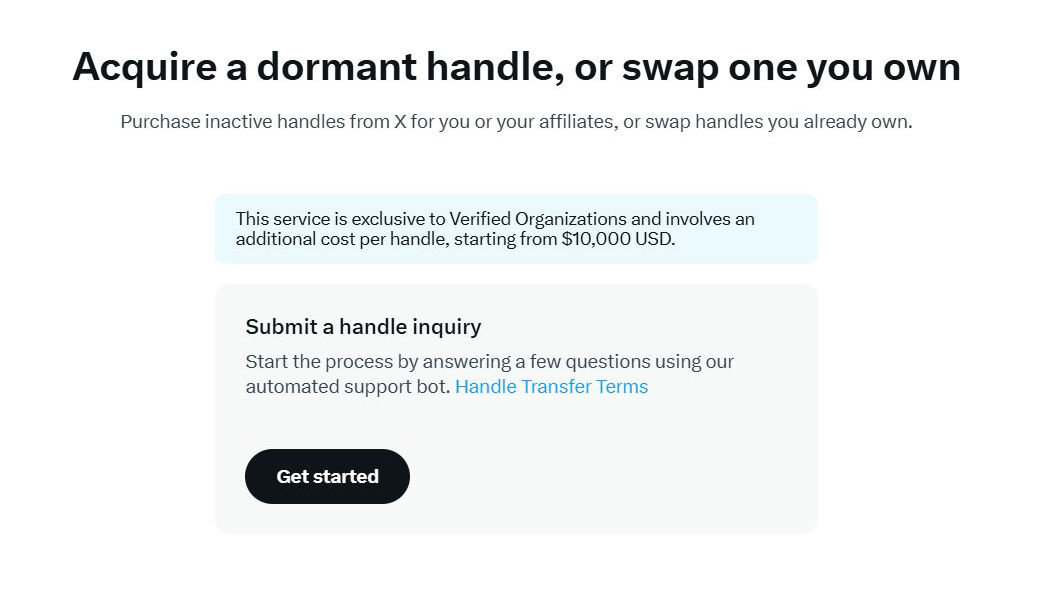Click 'a few questions using our' text

625,361
